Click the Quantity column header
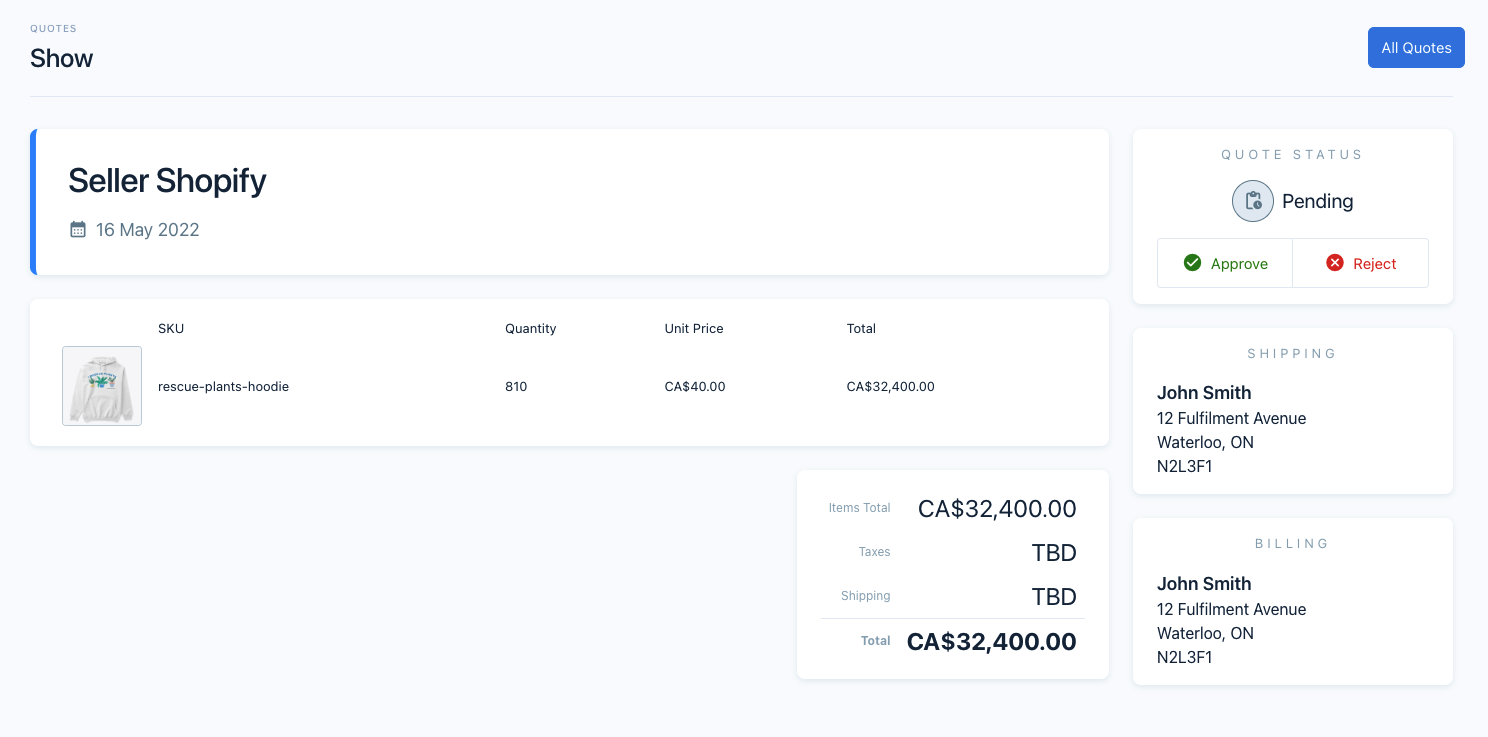This screenshot has width=1488, height=737. [x=530, y=328]
